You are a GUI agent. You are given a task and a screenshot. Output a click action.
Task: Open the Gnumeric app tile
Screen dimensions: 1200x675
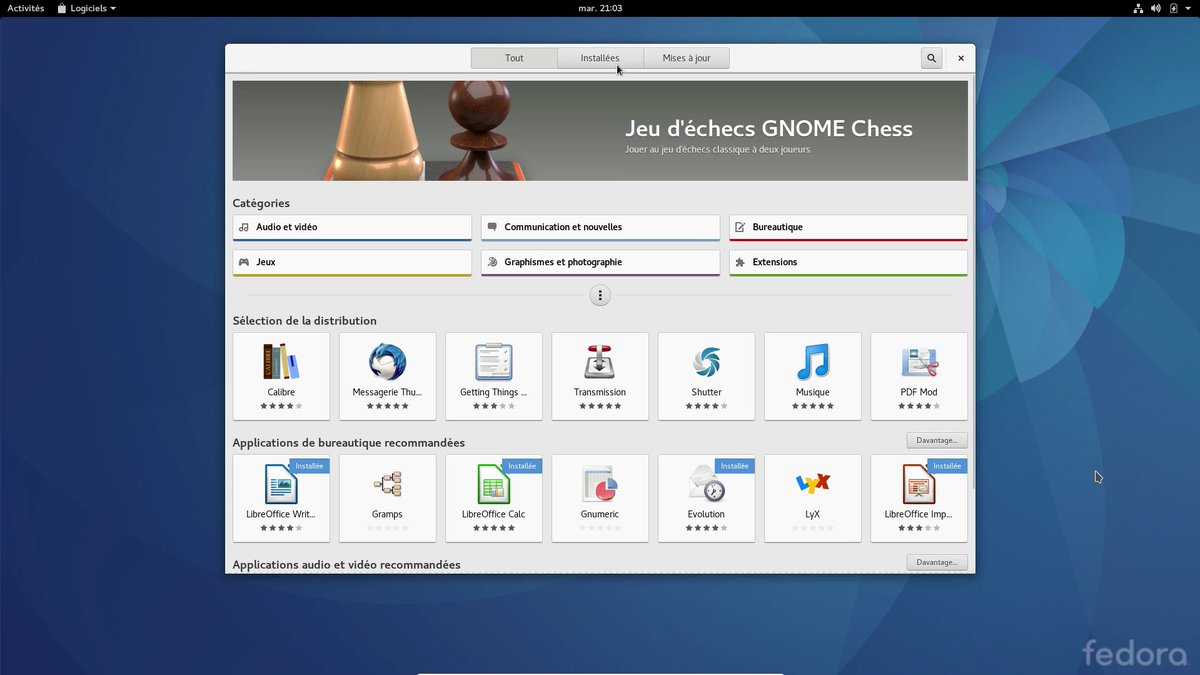point(600,498)
